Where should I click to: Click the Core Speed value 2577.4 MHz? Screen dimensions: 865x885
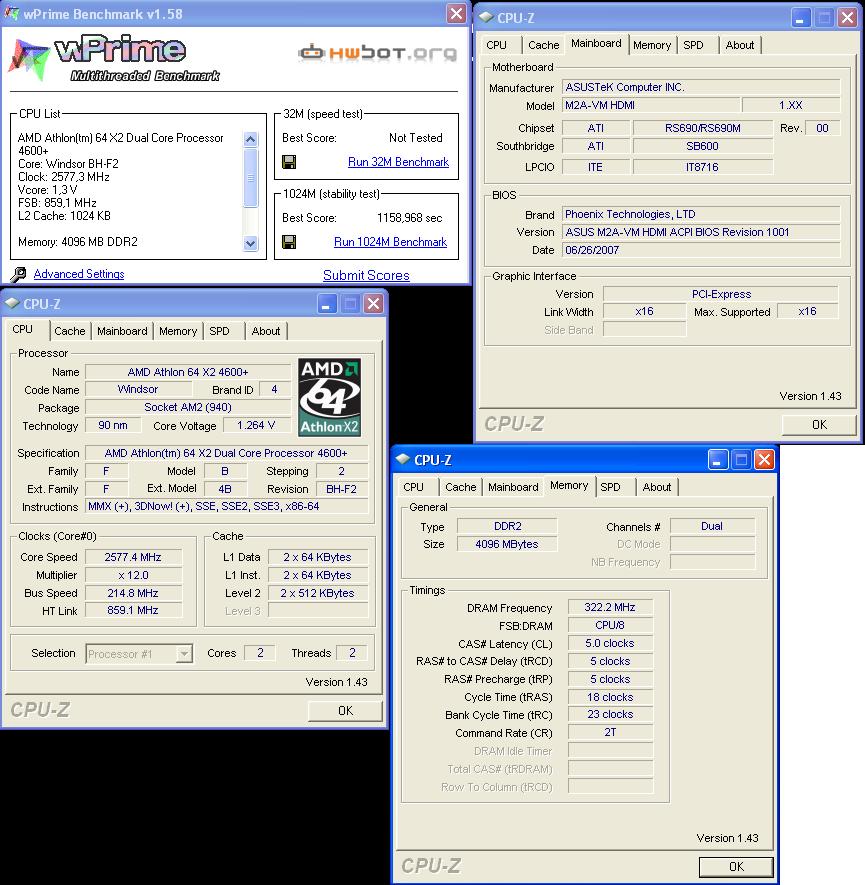(133, 558)
